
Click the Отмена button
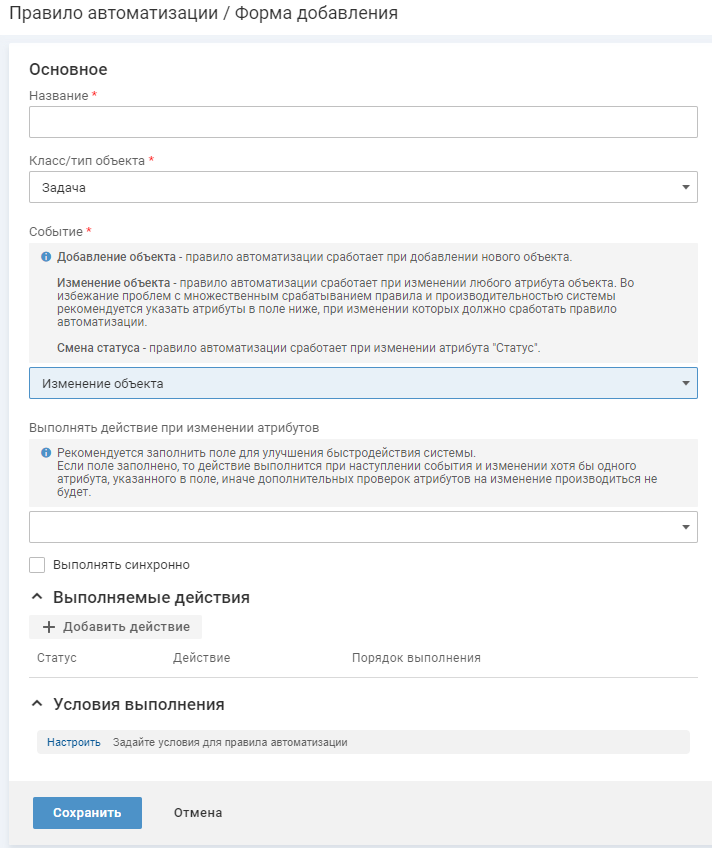pos(198,813)
